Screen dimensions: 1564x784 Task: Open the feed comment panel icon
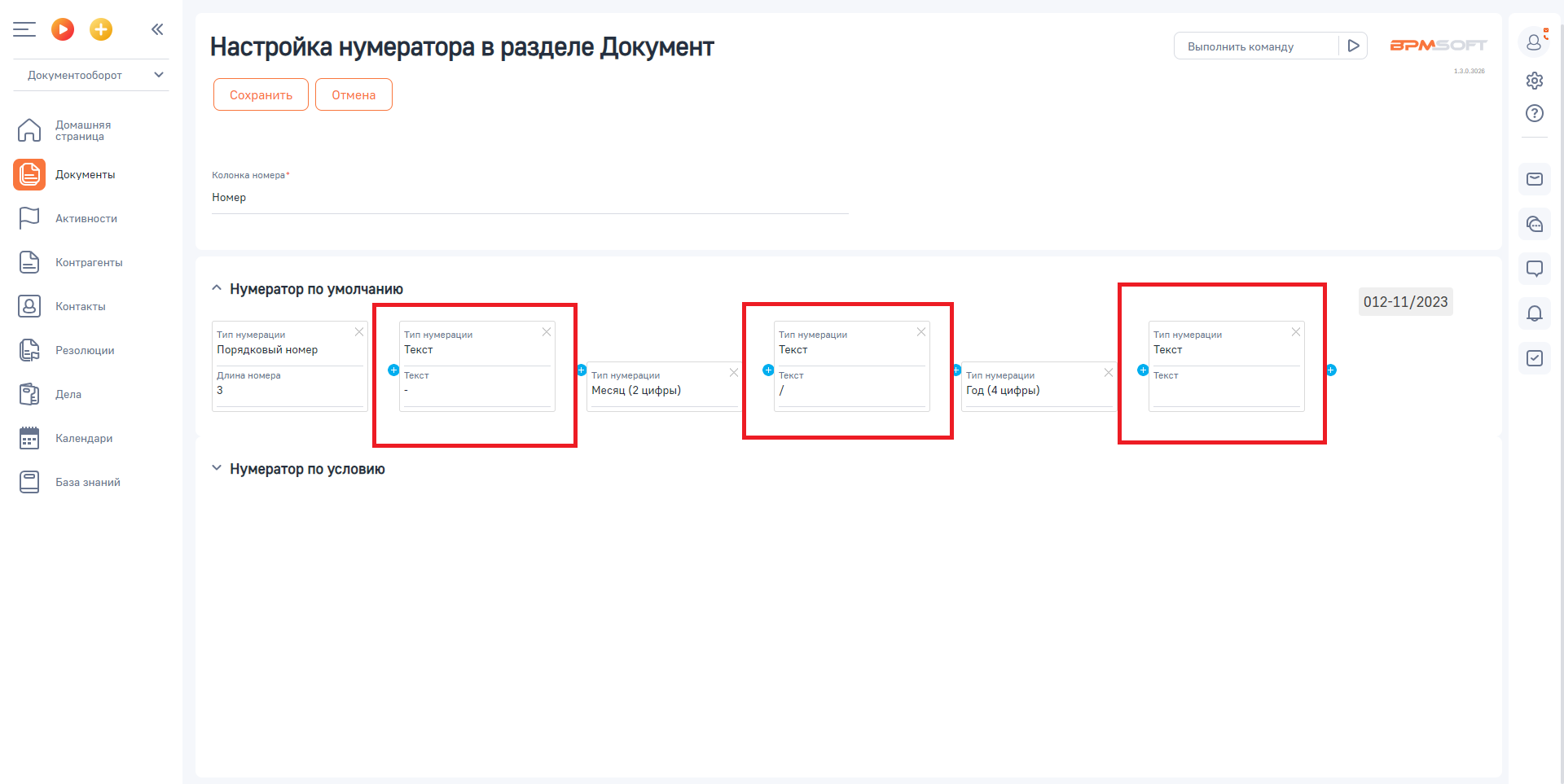coord(1535,269)
